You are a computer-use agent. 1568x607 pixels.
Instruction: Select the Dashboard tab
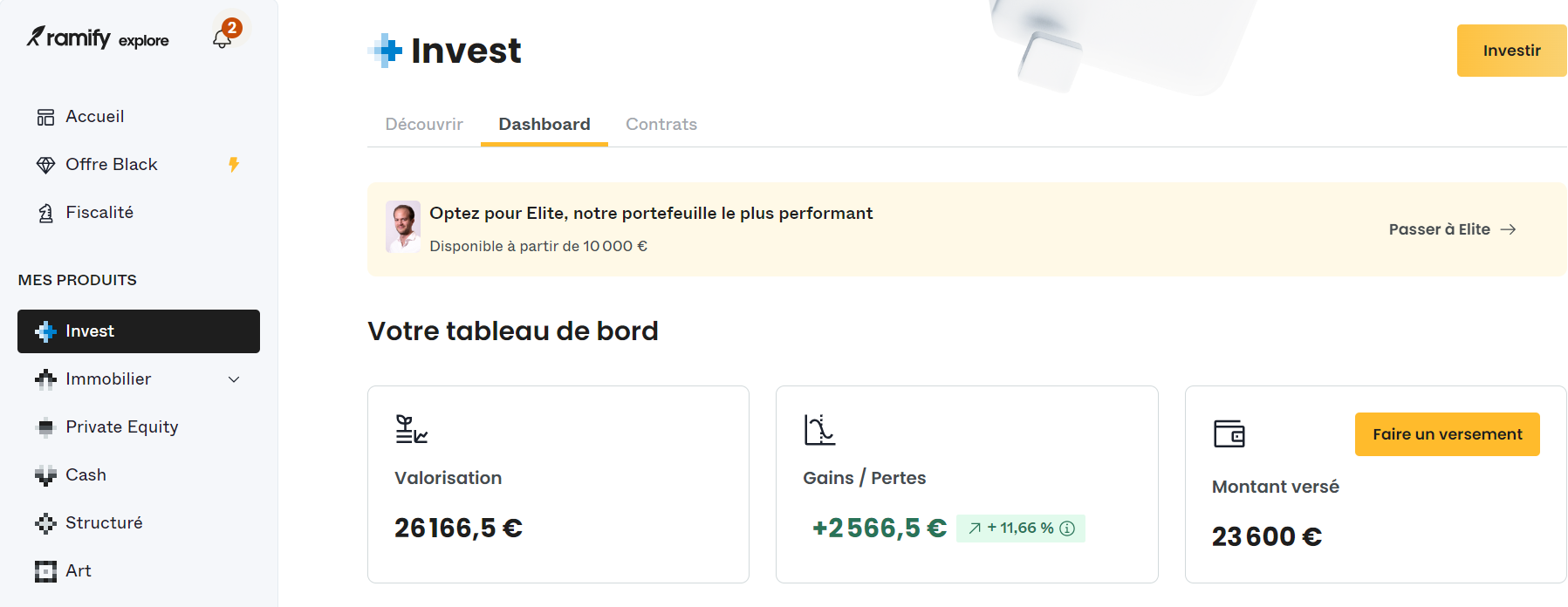pyautogui.click(x=544, y=125)
